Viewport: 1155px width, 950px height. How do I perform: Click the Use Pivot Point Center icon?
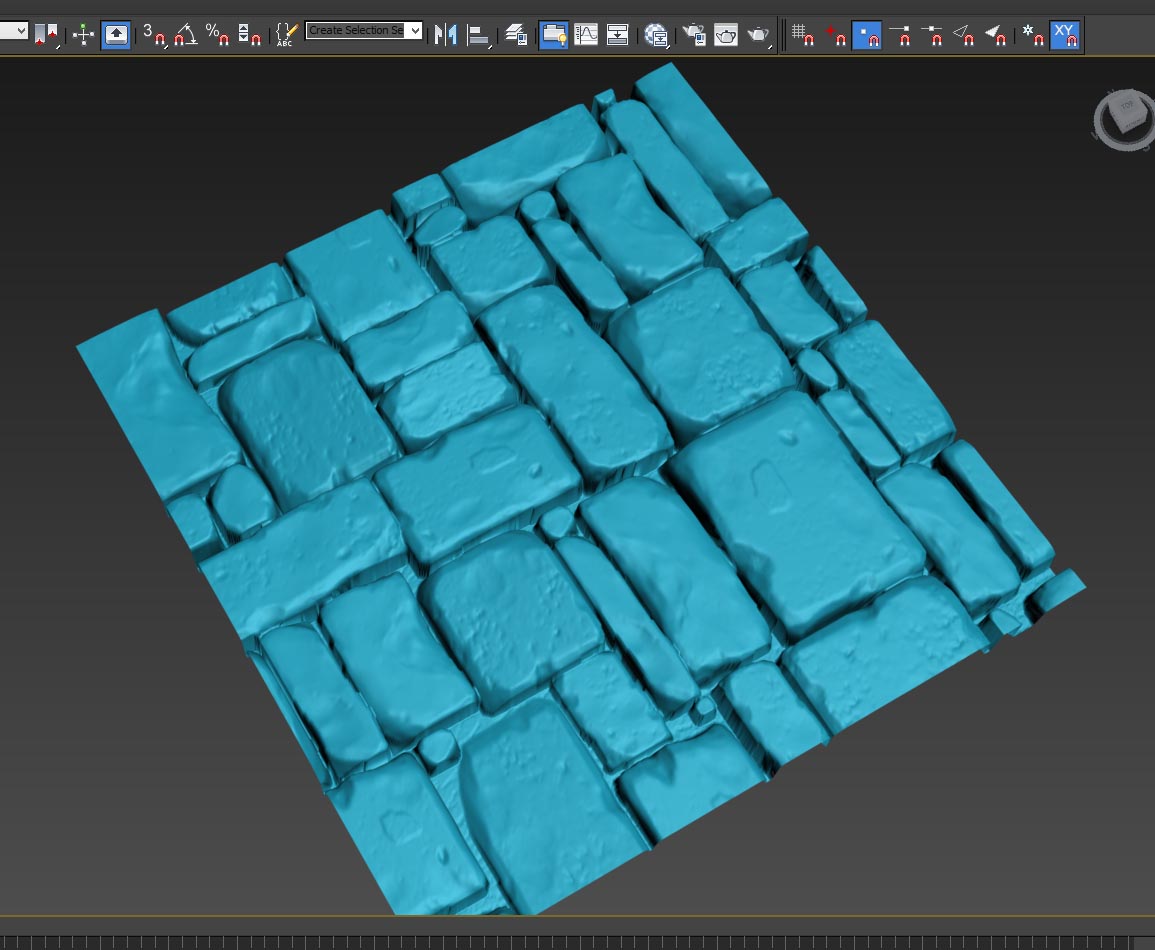tap(46, 34)
